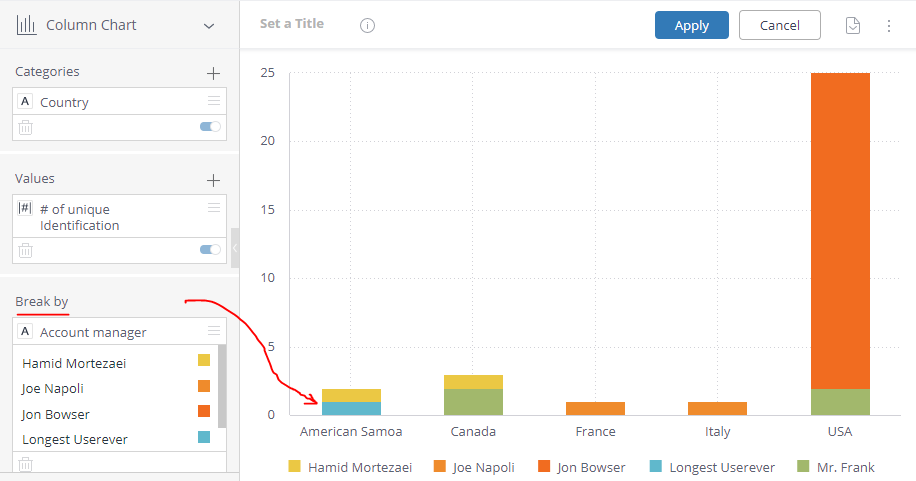Grab the reorder handle on Account manager

[214, 331]
